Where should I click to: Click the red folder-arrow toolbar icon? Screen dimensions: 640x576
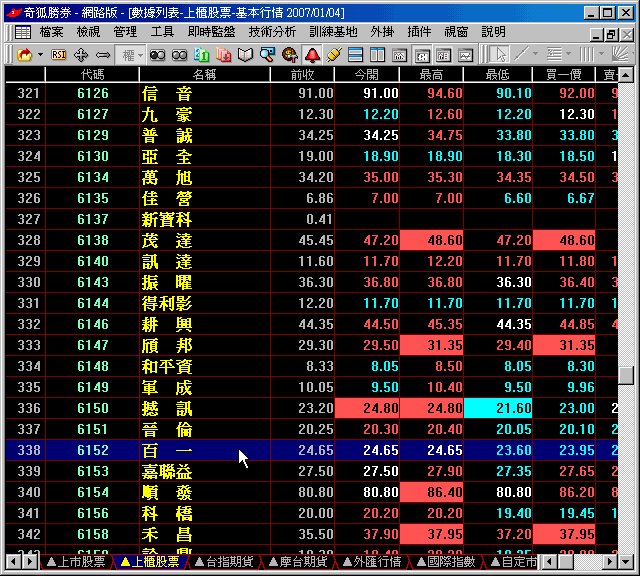click(24, 55)
